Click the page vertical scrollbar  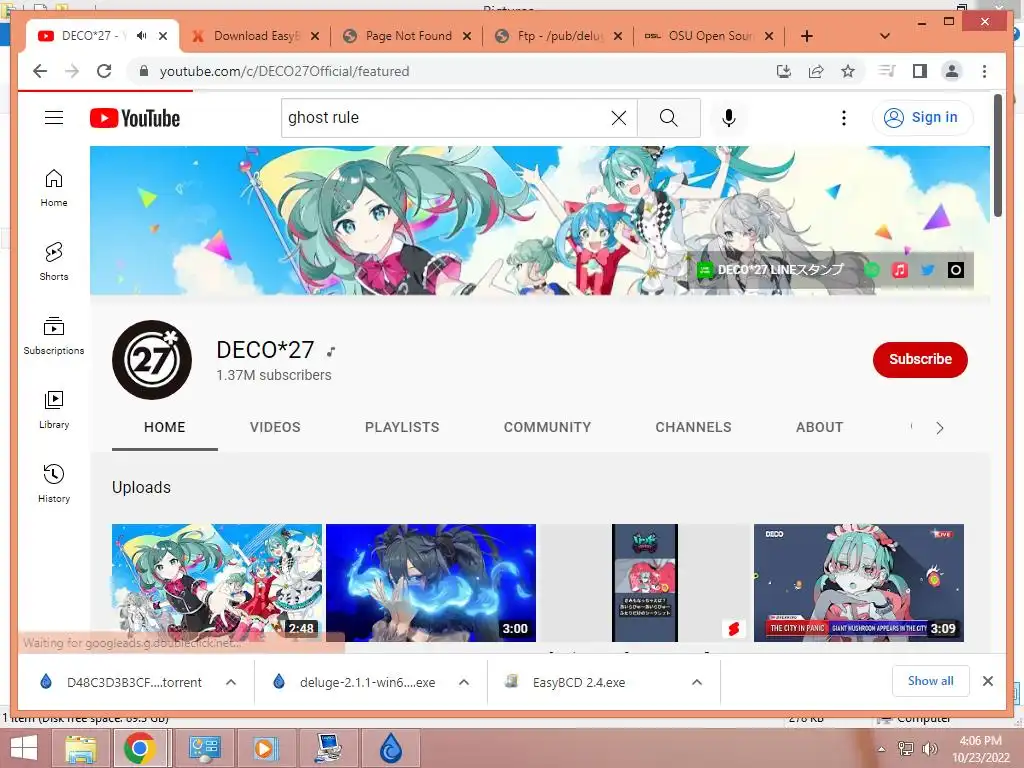click(x=997, y=155)
